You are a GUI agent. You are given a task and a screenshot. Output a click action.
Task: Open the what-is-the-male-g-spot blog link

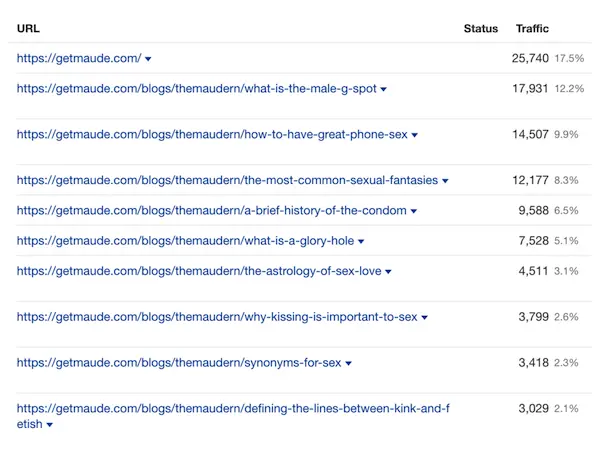[x=196, y=89]
